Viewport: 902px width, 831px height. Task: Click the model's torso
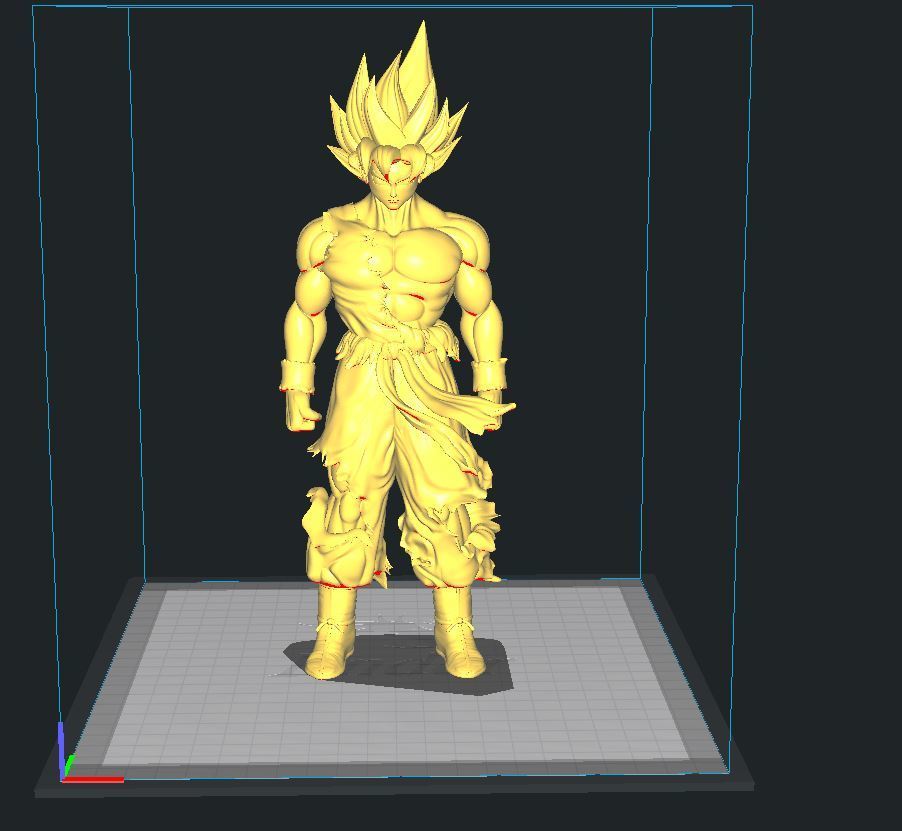(398, 280)
